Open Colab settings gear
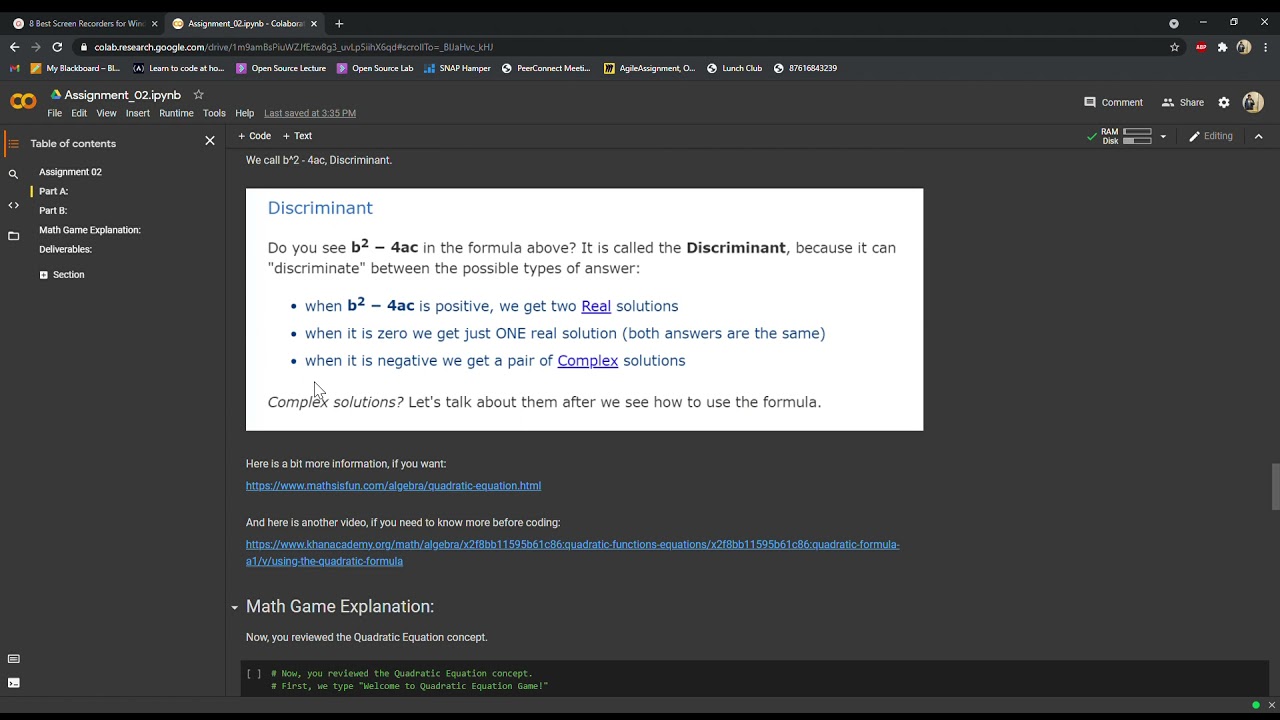This screenshot has width=1280, height=720. point(1224,102)
